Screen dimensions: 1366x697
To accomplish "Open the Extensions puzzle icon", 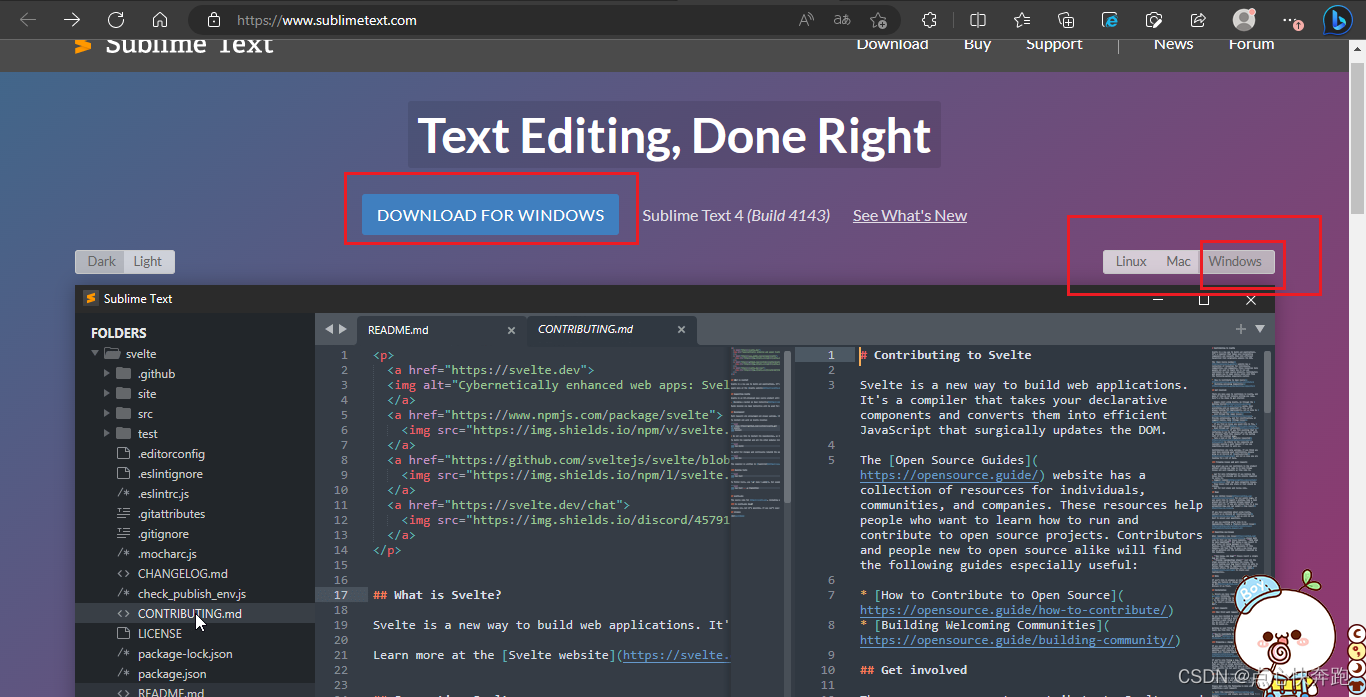I will pos(929,20).
